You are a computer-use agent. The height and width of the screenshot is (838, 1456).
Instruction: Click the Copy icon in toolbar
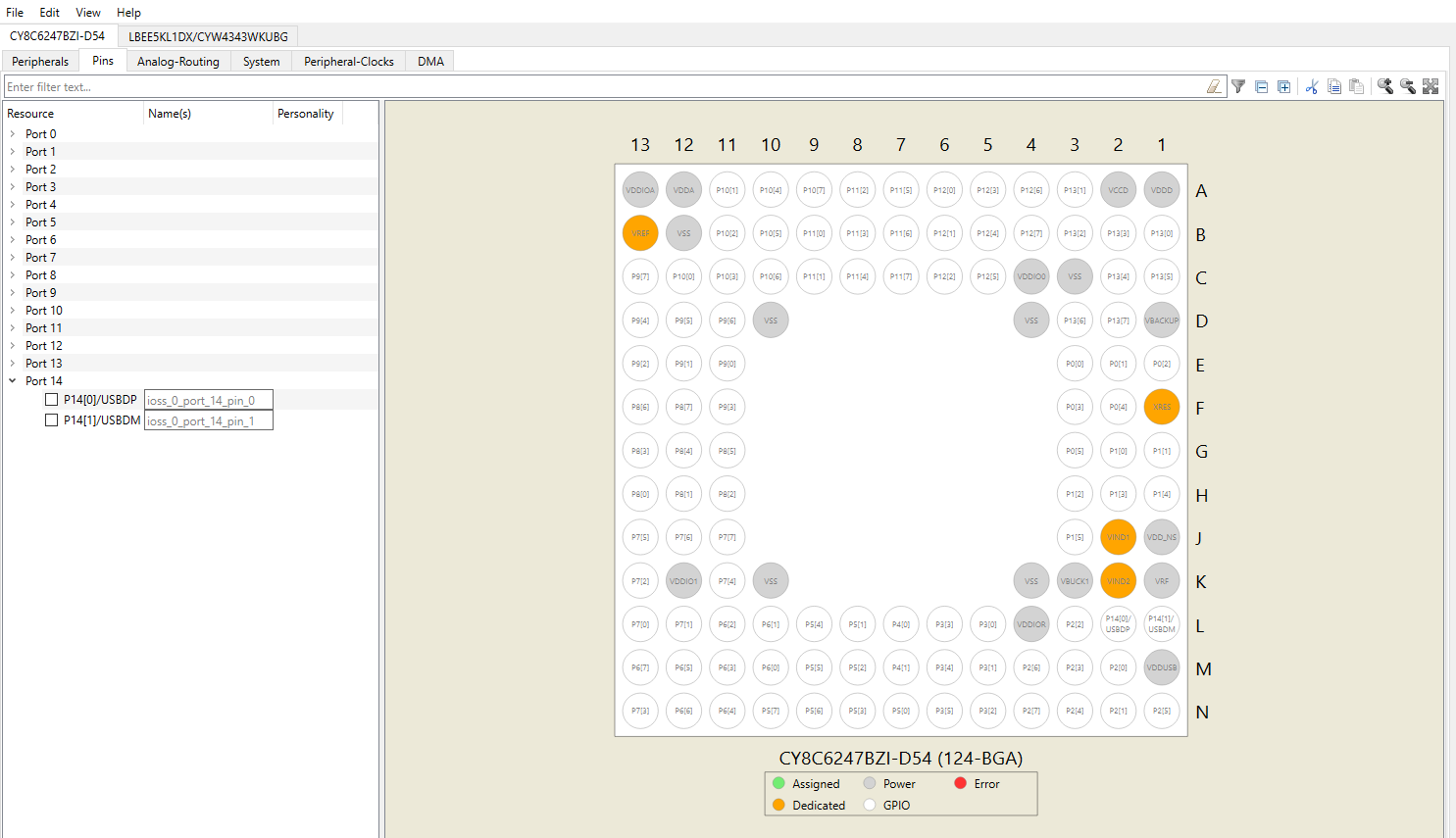(1334, 86)
